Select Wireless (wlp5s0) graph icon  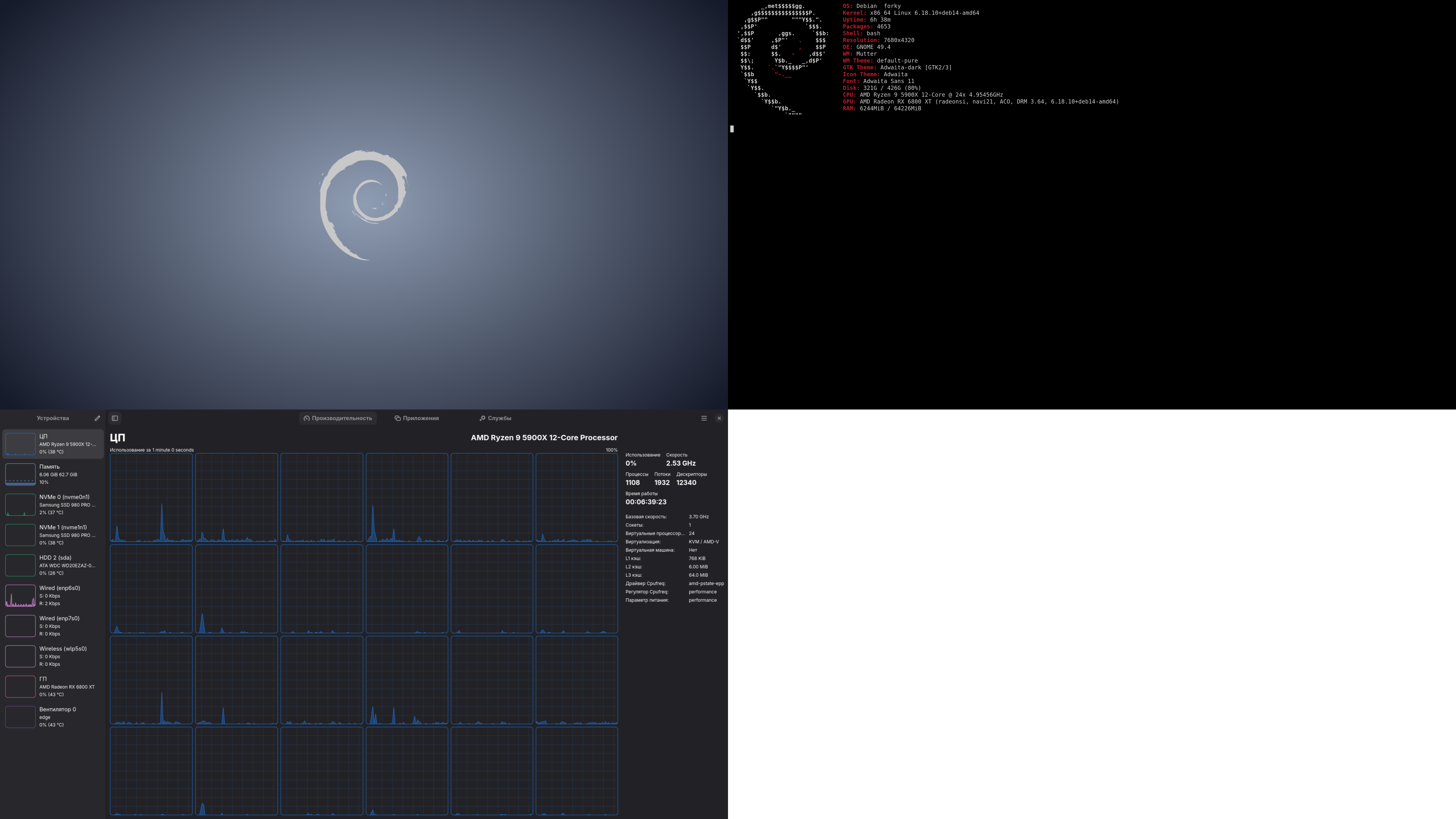tap(20, 656)
